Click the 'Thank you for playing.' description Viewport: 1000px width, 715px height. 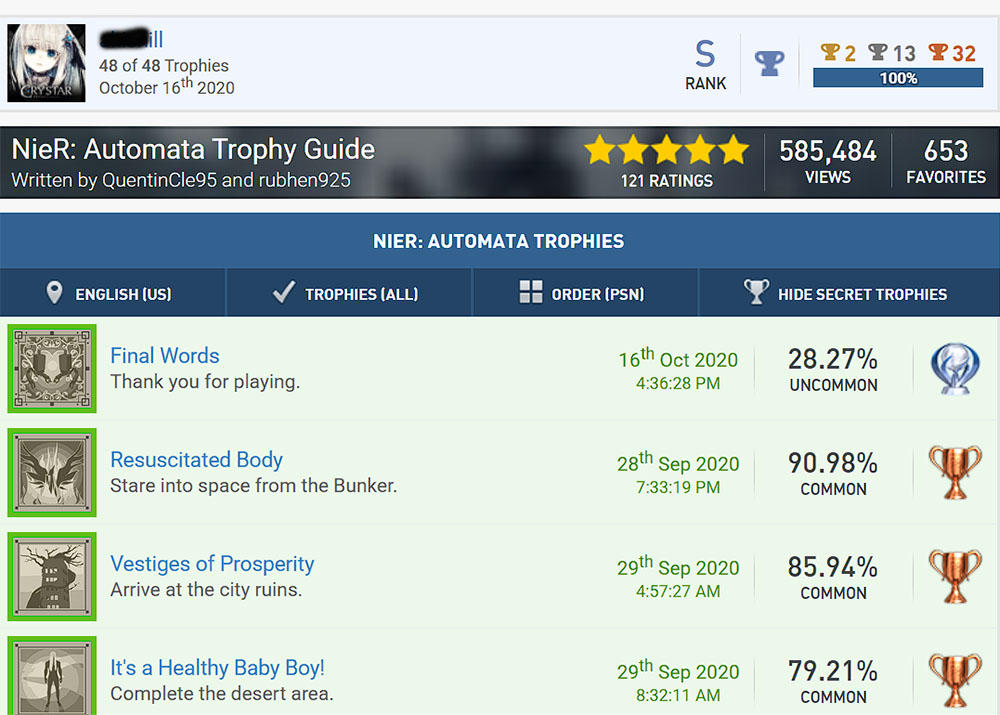click(205, 381)
